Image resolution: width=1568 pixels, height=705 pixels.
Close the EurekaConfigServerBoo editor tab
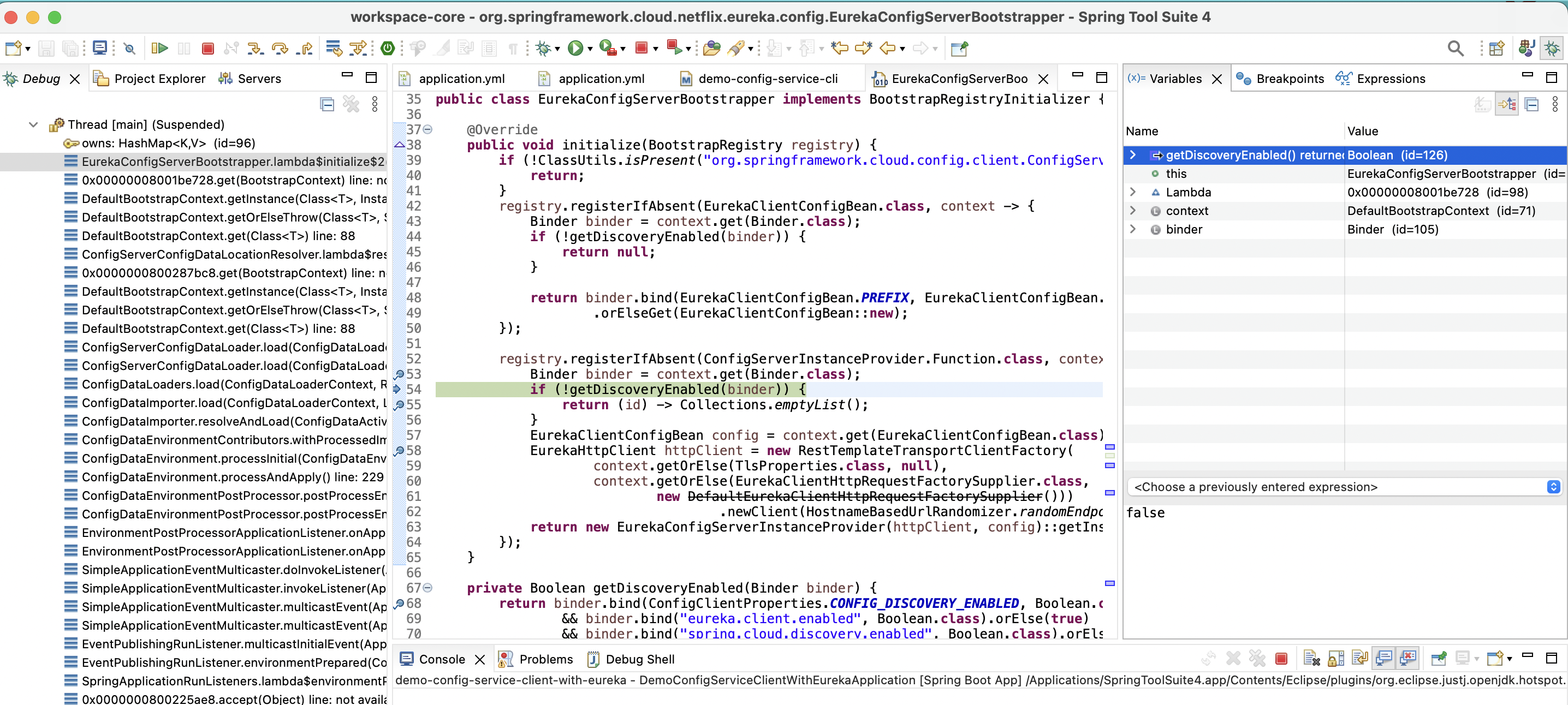1044,79
